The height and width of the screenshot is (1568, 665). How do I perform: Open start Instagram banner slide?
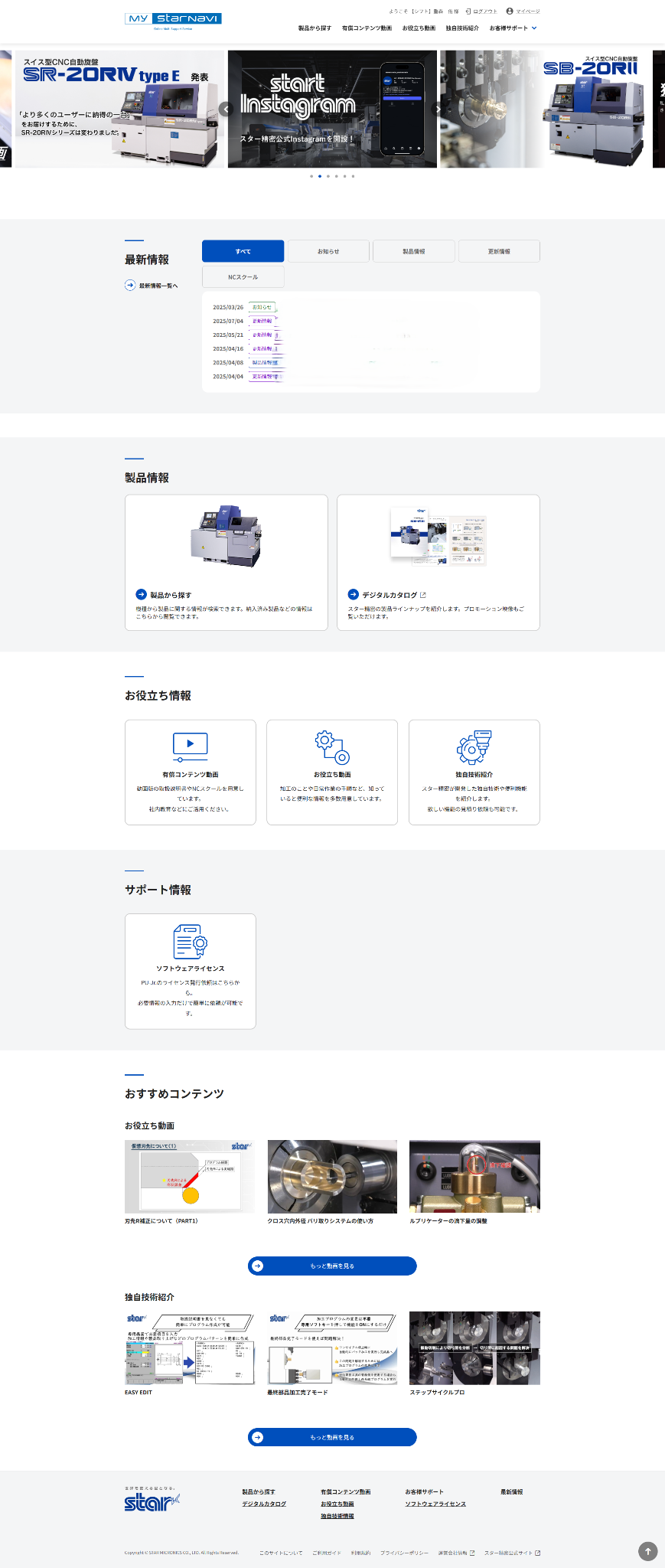(x=332, y=109)
